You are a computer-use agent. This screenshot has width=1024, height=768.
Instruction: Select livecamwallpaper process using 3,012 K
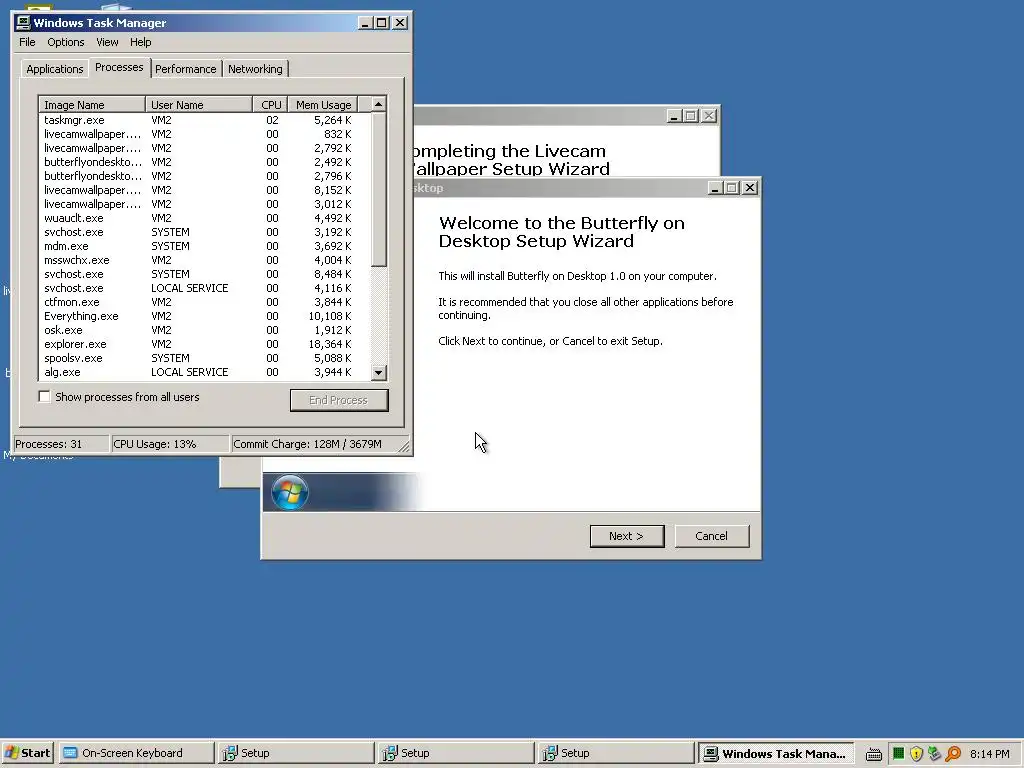tap(204, 204)
